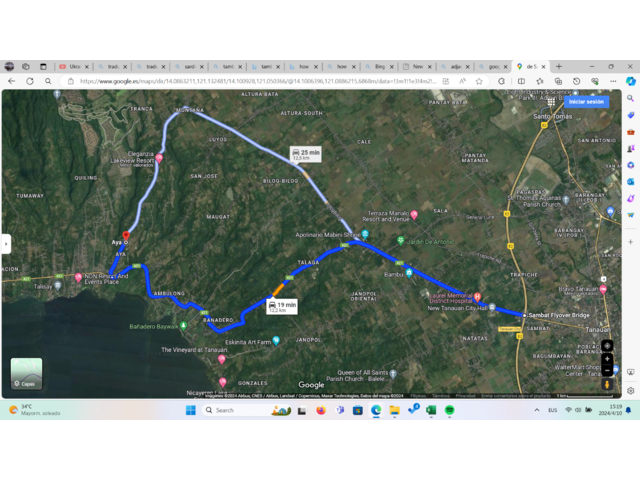
Task: Click the red Aya destination pin
Action: [126, 236]
